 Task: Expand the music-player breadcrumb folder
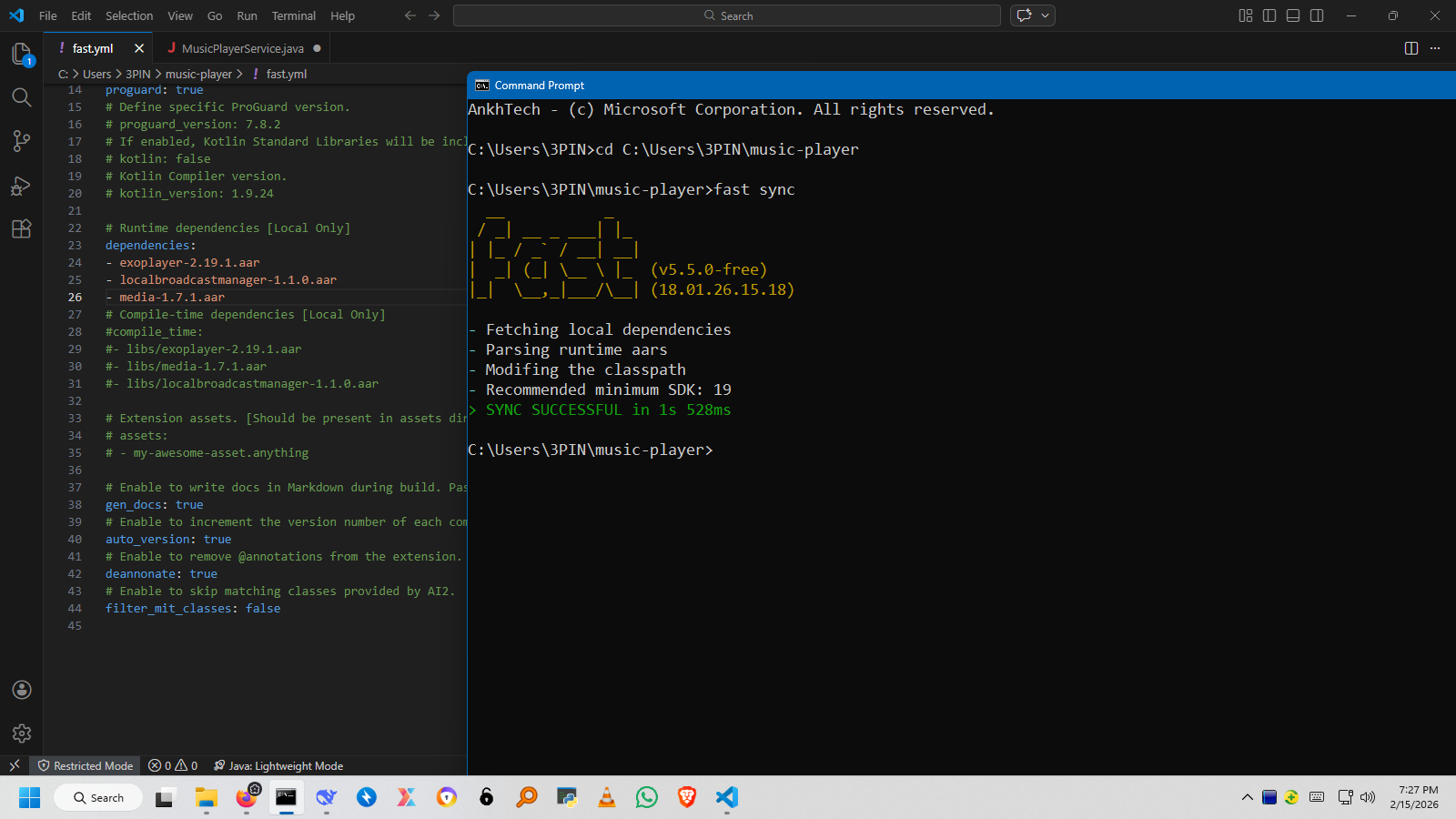point(198,75)
